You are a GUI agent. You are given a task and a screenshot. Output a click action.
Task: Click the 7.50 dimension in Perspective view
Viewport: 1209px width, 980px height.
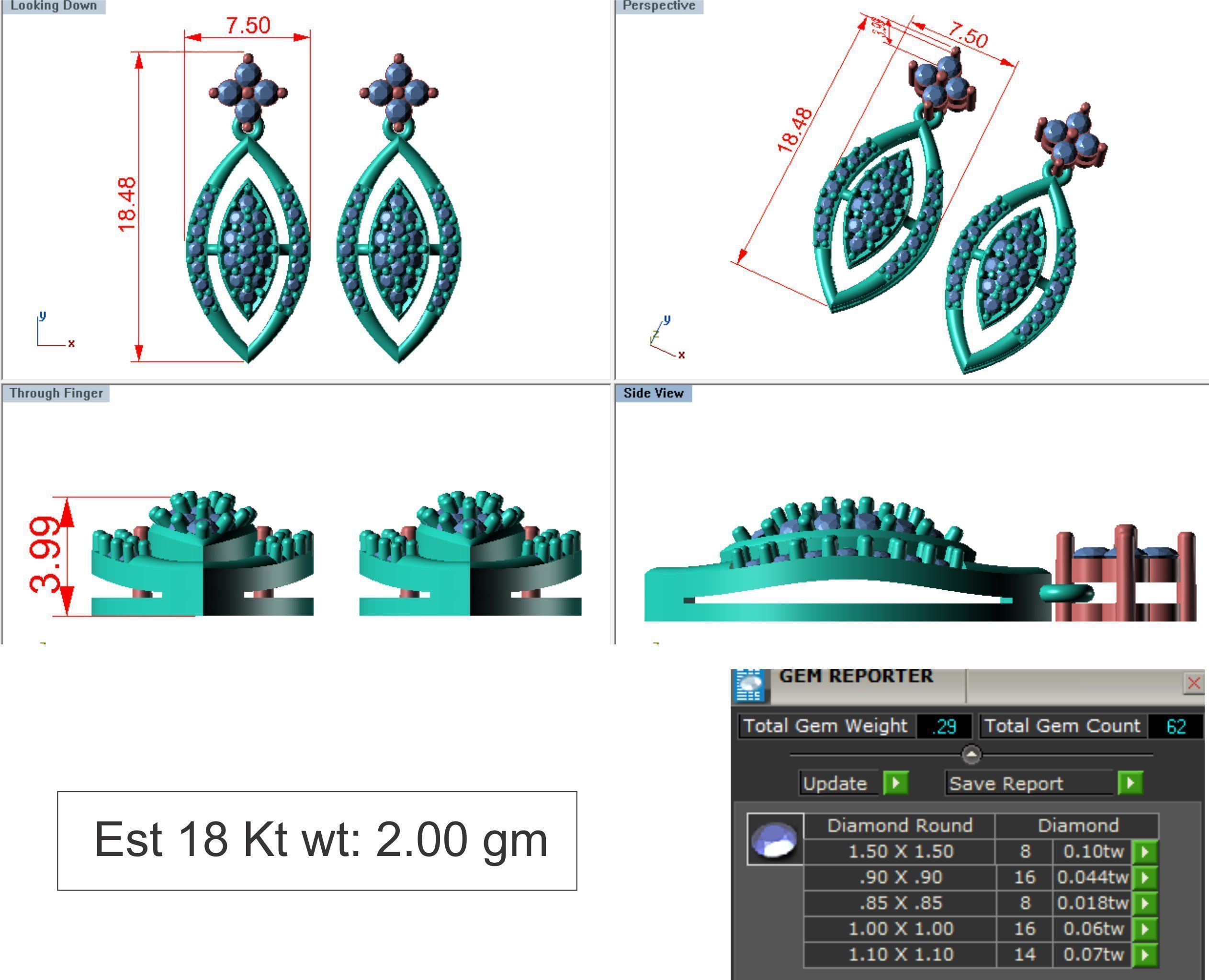(x=968, y=34)
